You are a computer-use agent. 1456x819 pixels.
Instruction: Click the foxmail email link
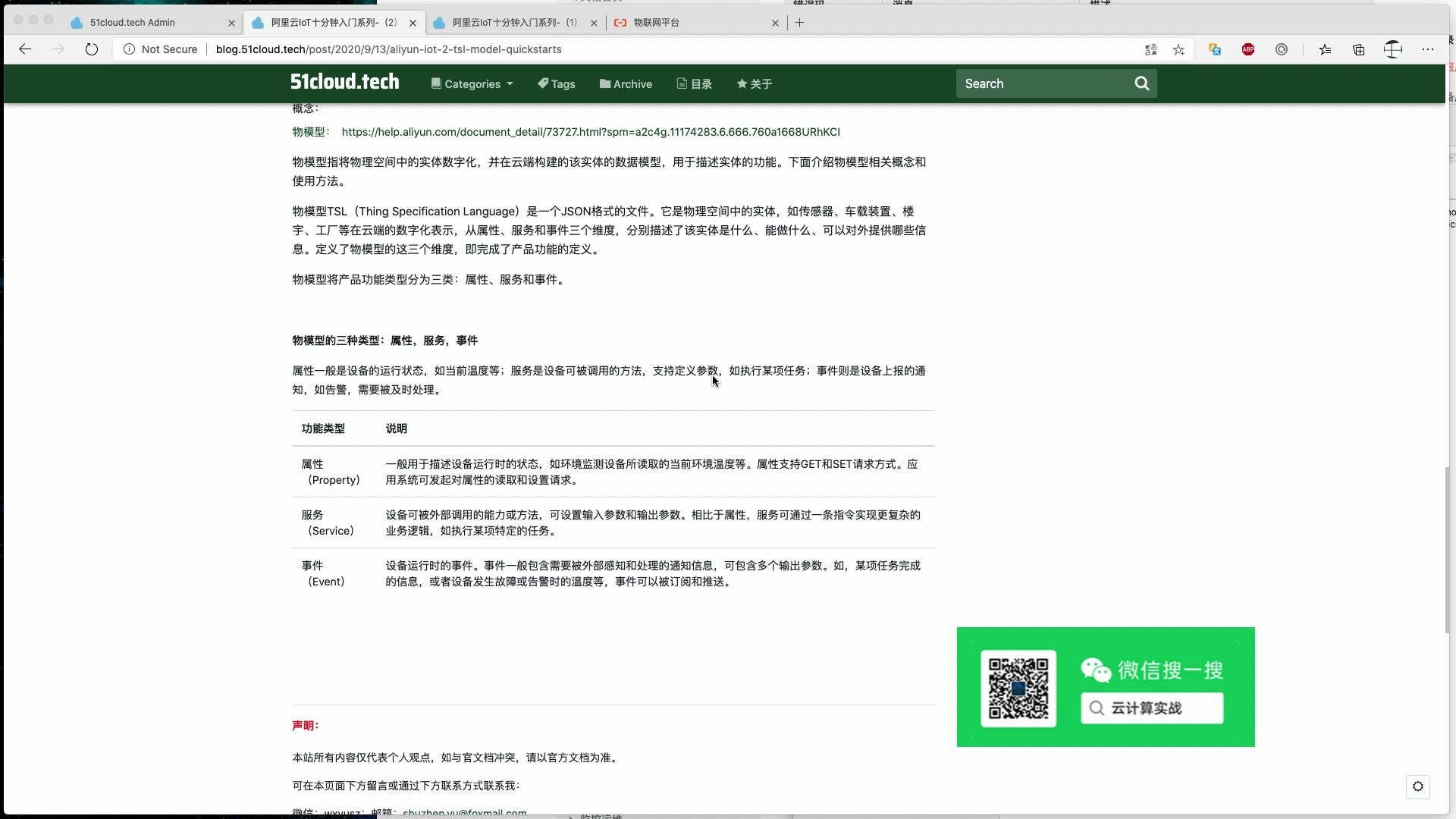465,813
